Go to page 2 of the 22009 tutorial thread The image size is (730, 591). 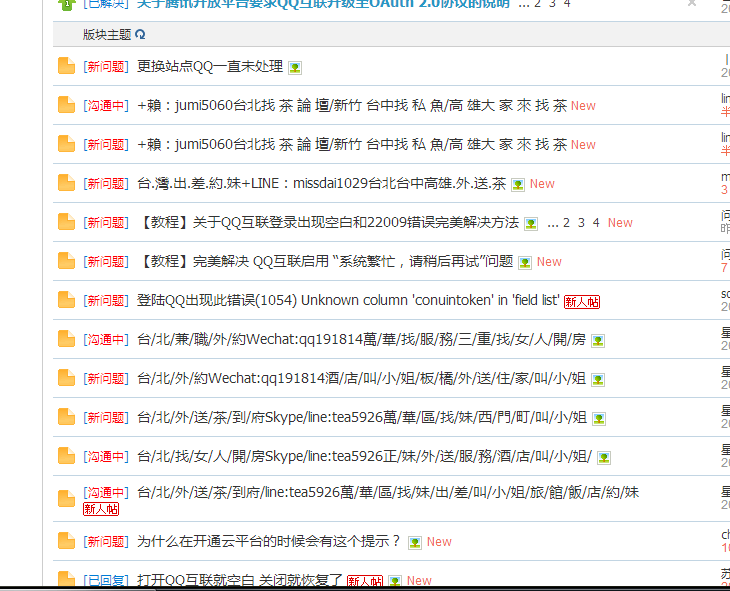pyautogui.click(x=566, y=223)
